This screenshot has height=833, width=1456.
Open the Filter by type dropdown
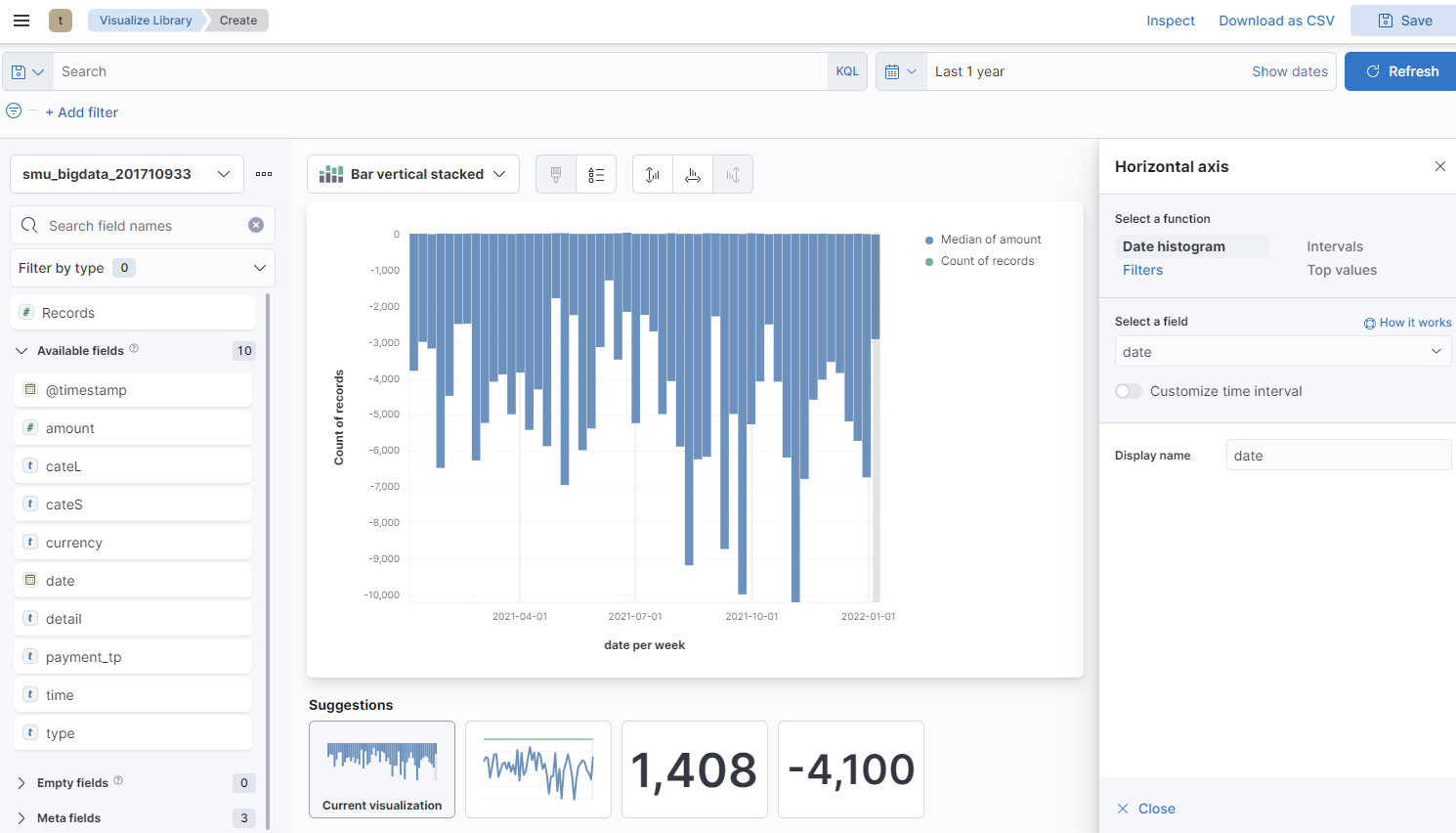[143, 268]
